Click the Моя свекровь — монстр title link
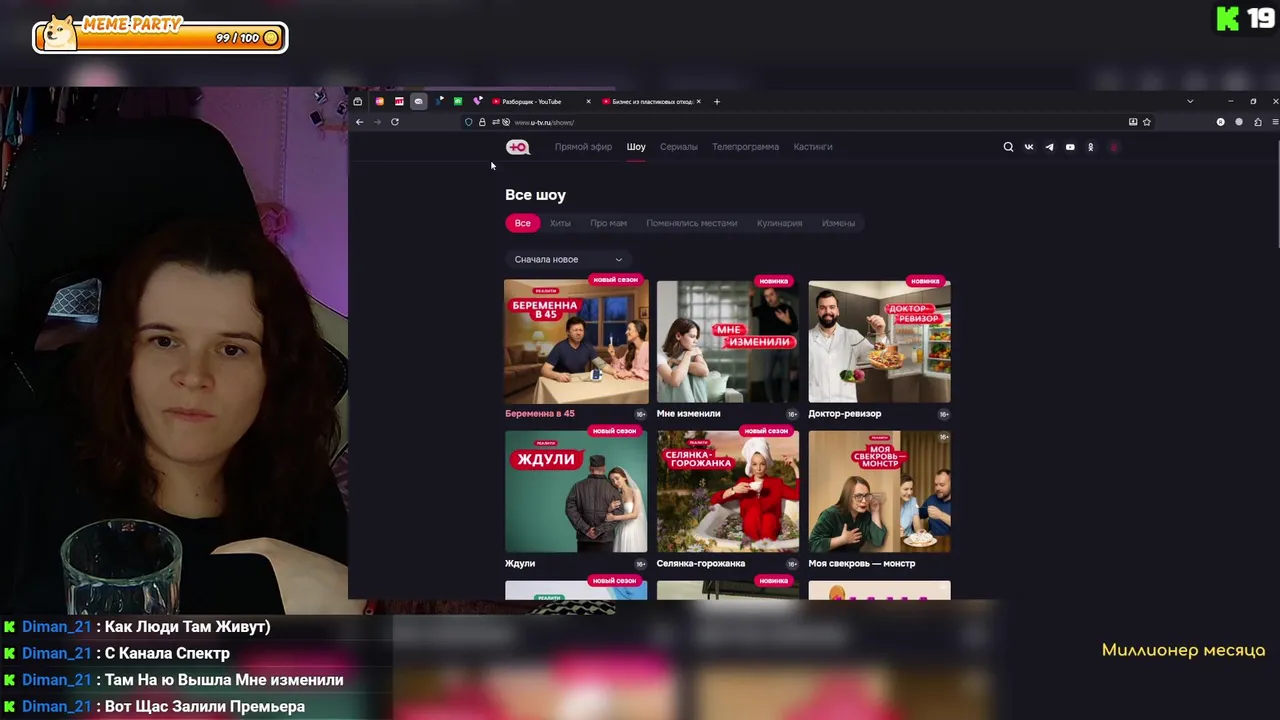 (x=862, y=563)
